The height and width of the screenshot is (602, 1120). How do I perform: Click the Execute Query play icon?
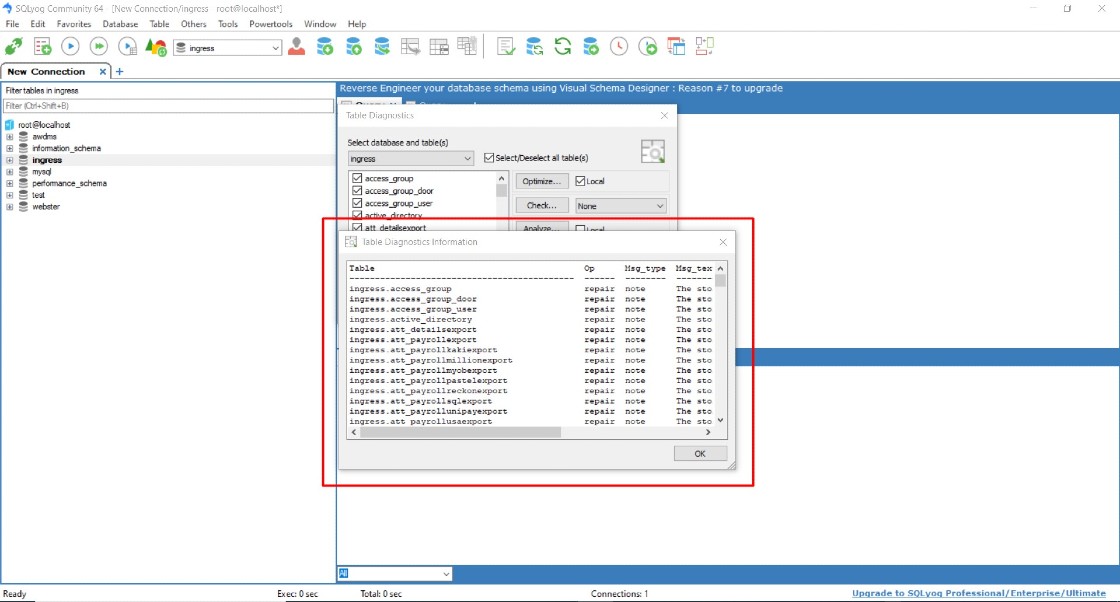point(70,47)
